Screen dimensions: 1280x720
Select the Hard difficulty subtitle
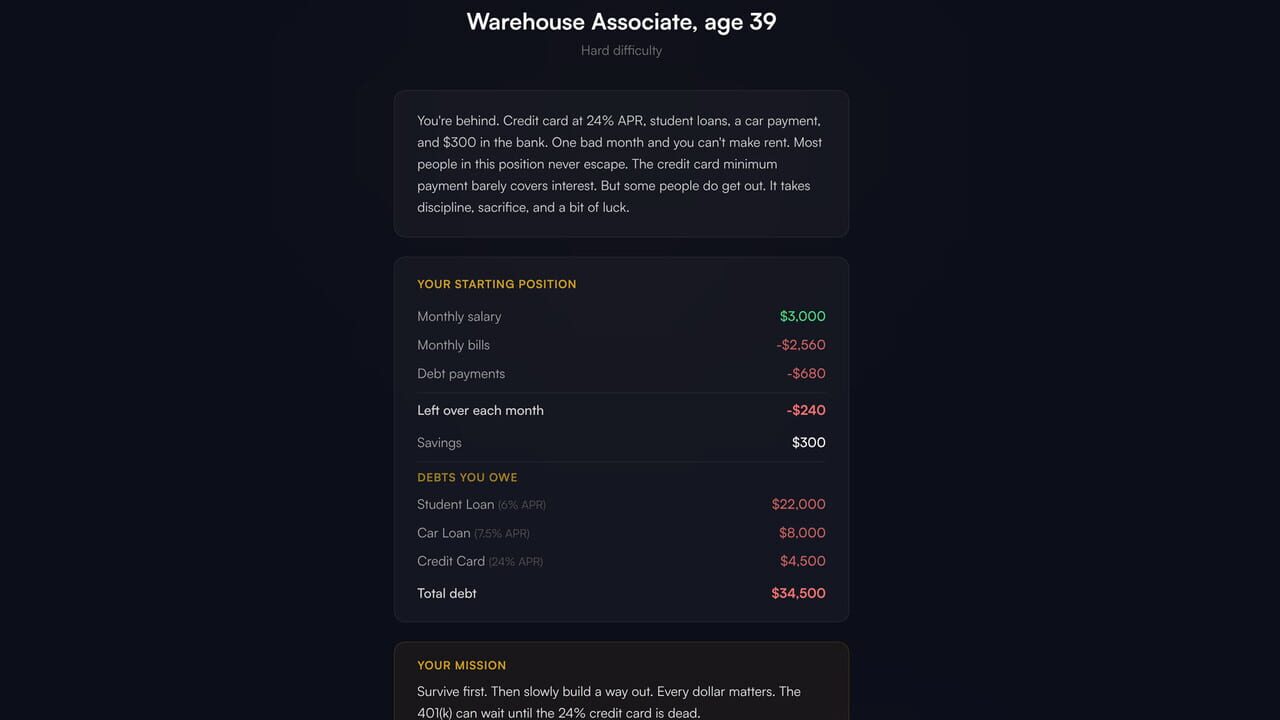pyautogui.click(x=621, y=50)
